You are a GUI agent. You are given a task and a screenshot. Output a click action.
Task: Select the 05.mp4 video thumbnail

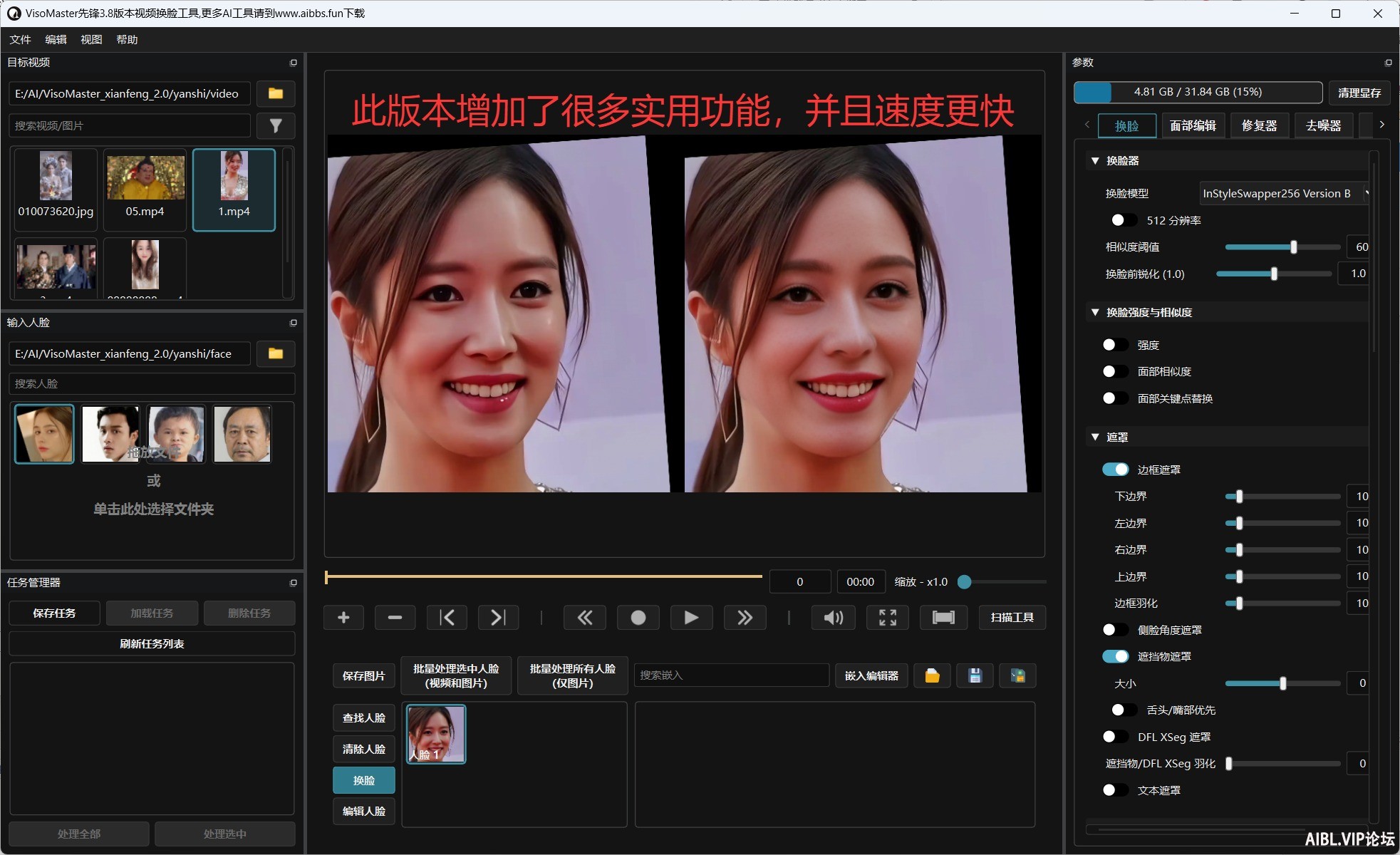tap(145, 190)
